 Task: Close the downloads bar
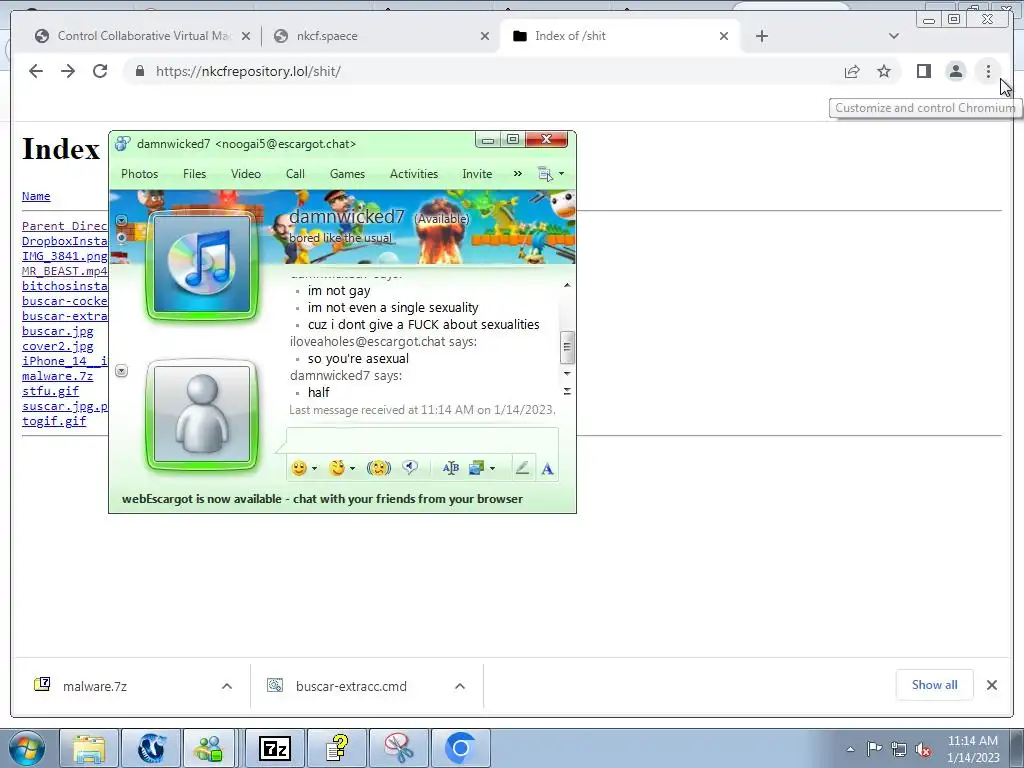991,684
